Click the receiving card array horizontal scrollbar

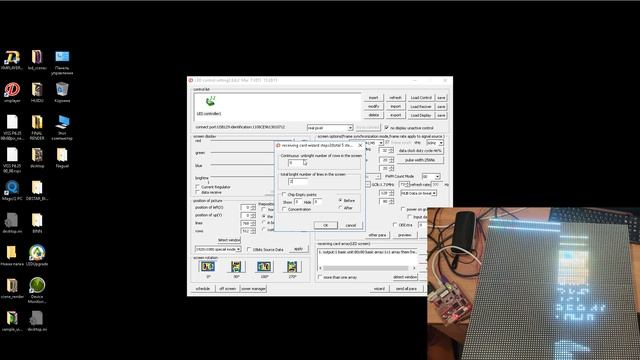click(x=367, y=268)
